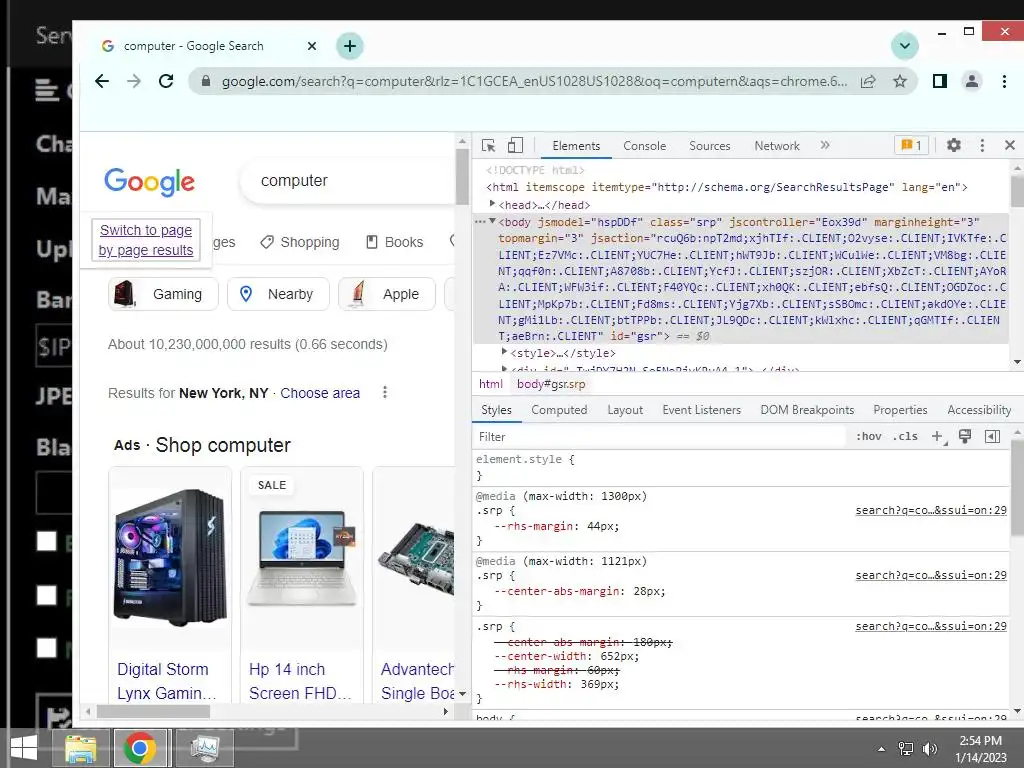Open Digital Storm Lynx Gaming product image
The width and height of the screenshot is (1024, 768).
point(170,557)
